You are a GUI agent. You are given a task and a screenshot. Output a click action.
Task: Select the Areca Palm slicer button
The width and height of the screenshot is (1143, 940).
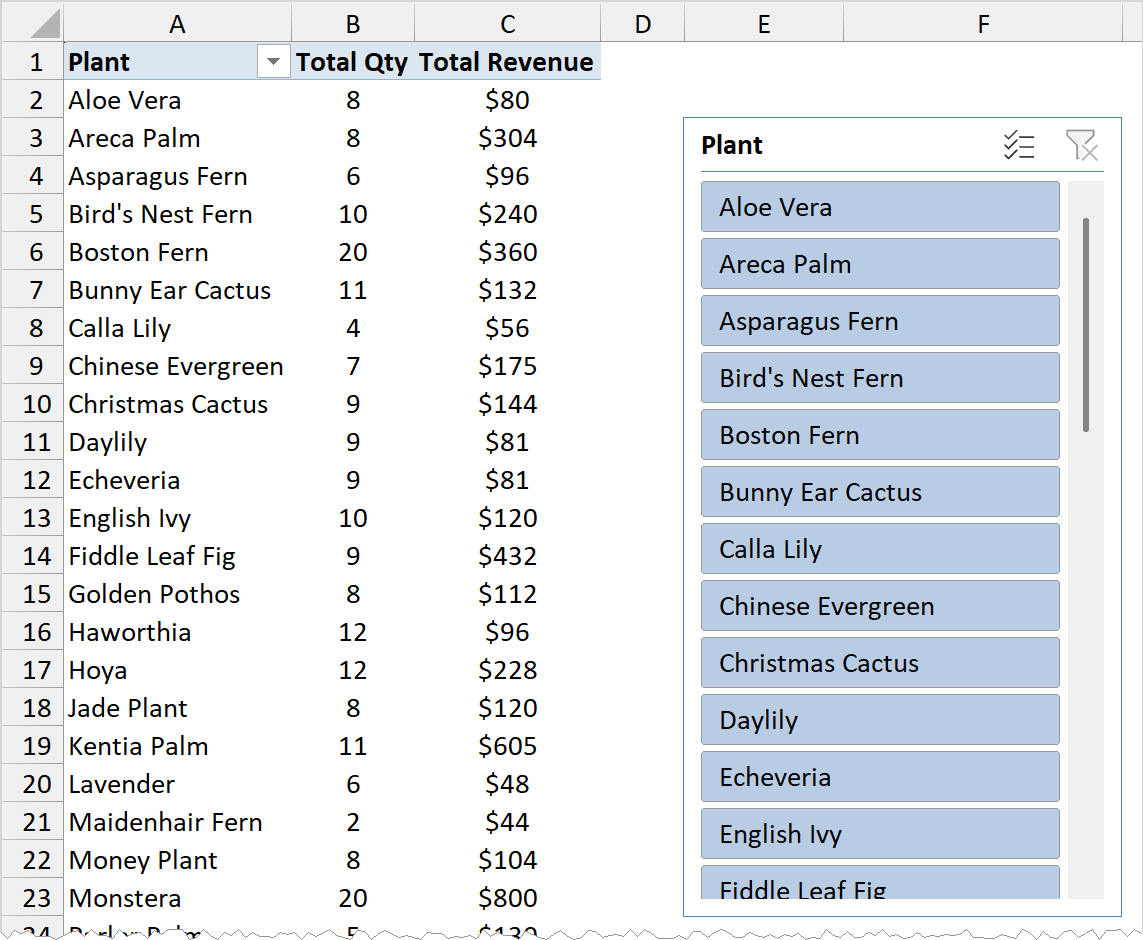(880, 264)
